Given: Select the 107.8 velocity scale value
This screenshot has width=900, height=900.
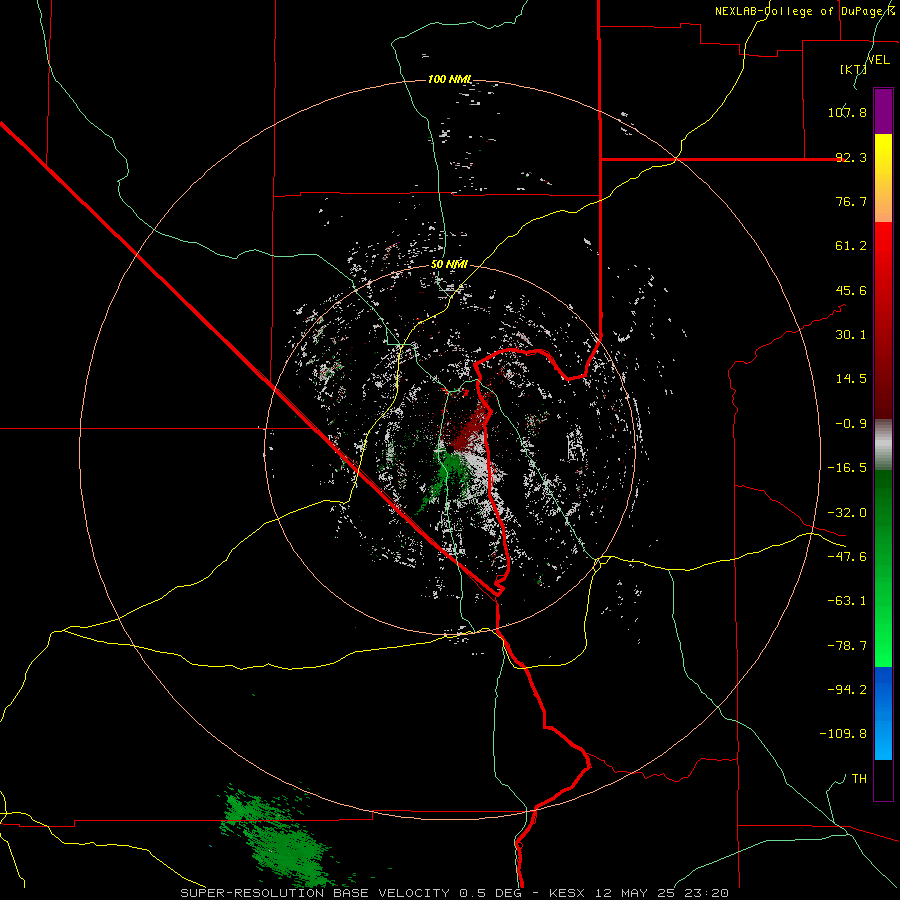Looking at the screenshot, I should click(847, 112).
